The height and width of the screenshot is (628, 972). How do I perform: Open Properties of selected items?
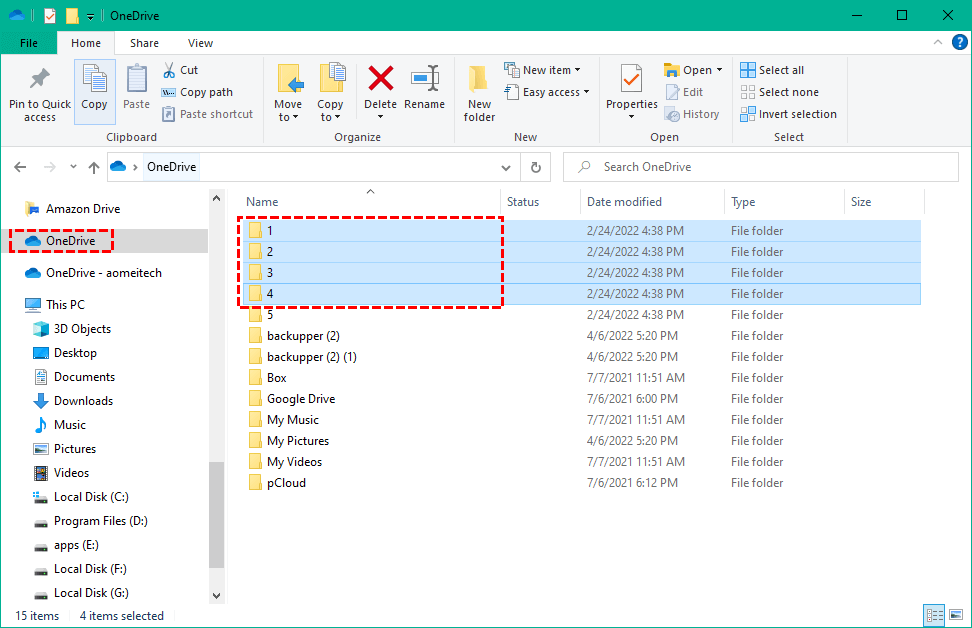pos(631,92)
